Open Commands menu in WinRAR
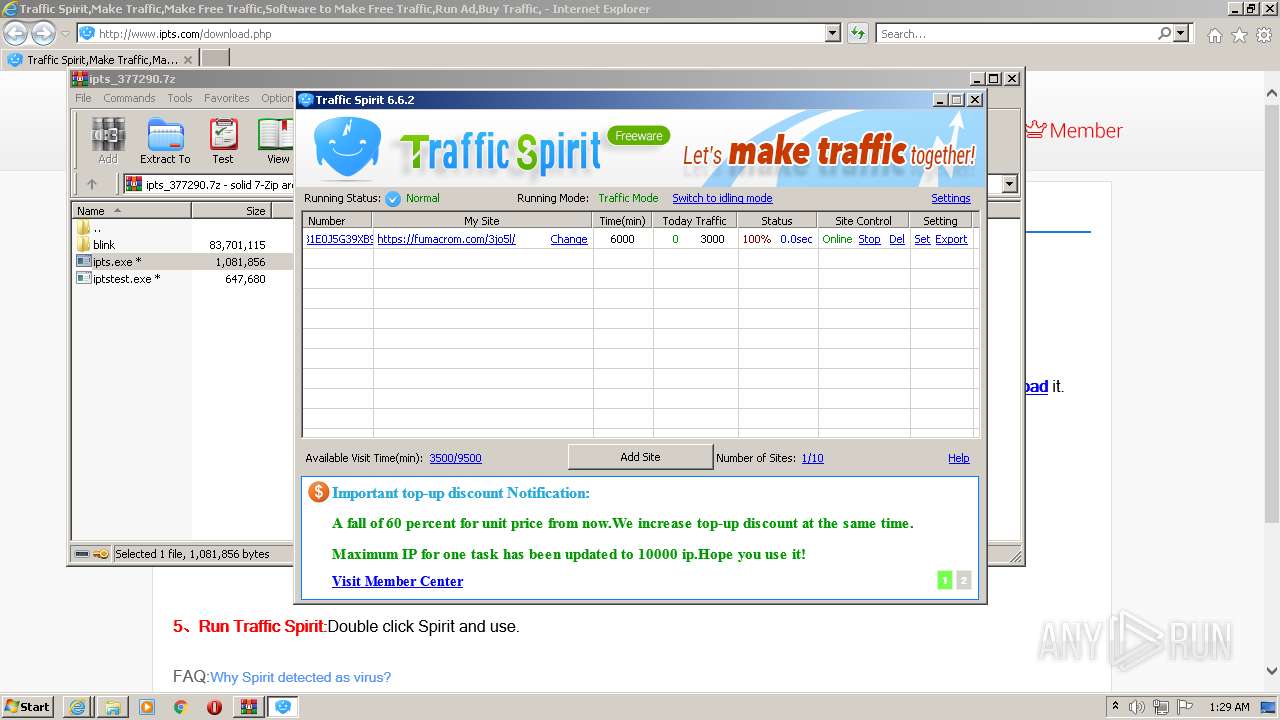Viewport: 1280px width, 720px height. (129, 98)
